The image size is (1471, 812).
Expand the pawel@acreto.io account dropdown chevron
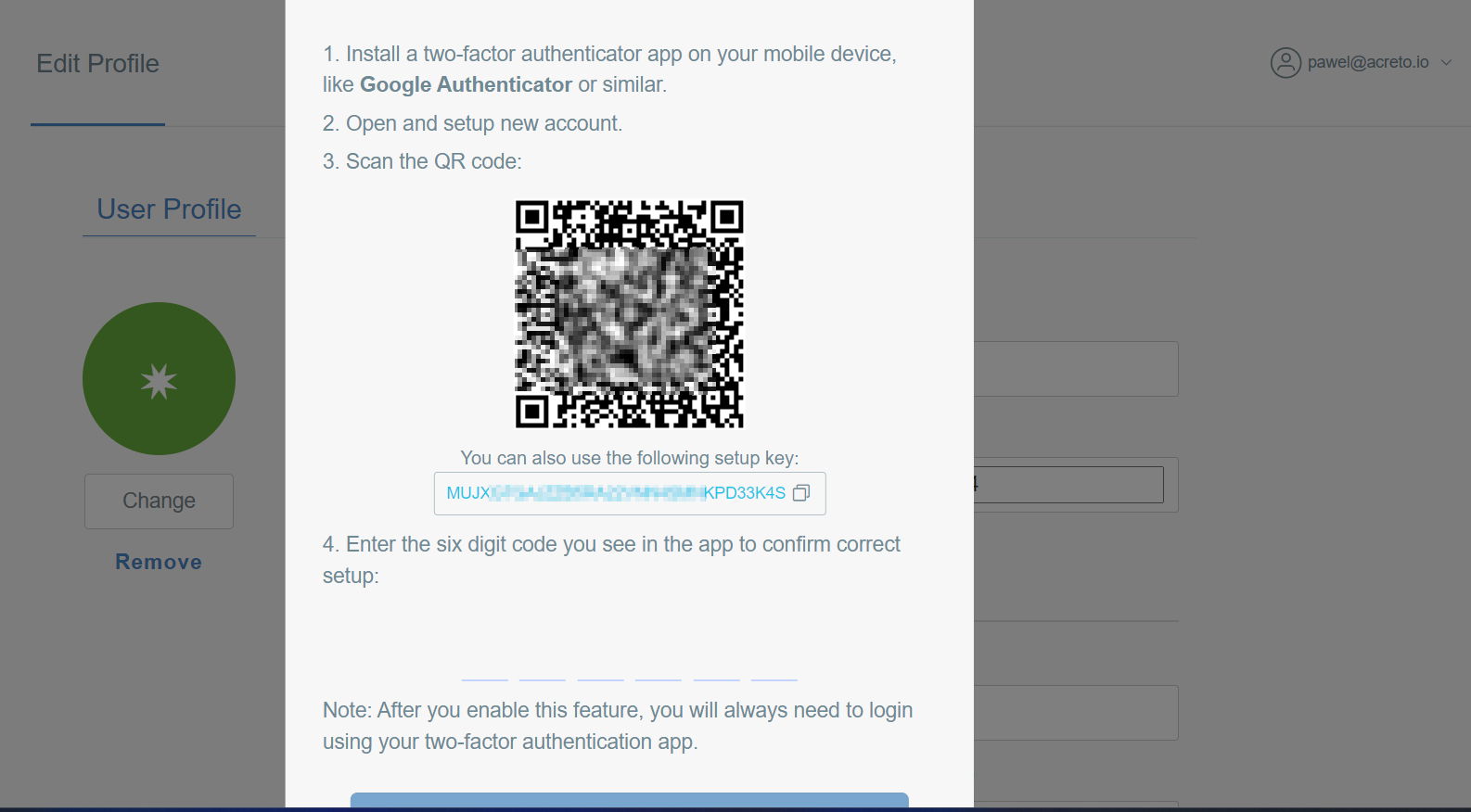(x=1446, y=63)
